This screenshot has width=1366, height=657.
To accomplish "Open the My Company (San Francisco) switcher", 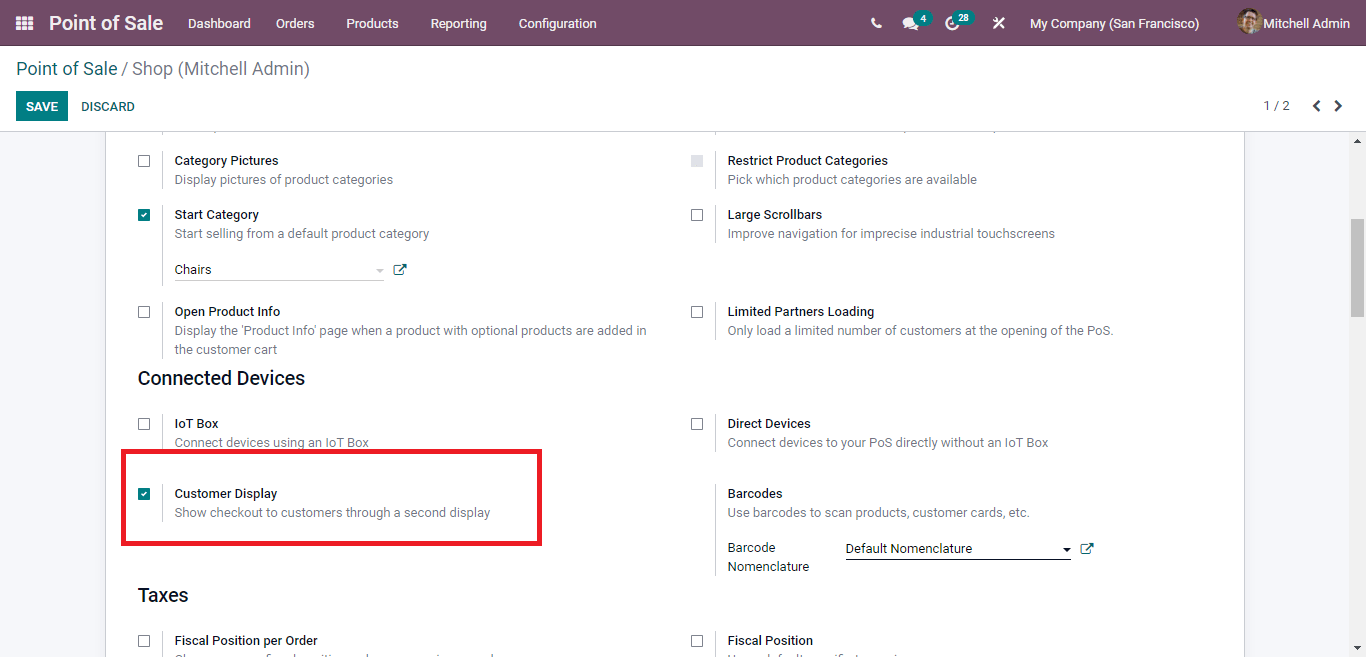I will pos(1114,23).
